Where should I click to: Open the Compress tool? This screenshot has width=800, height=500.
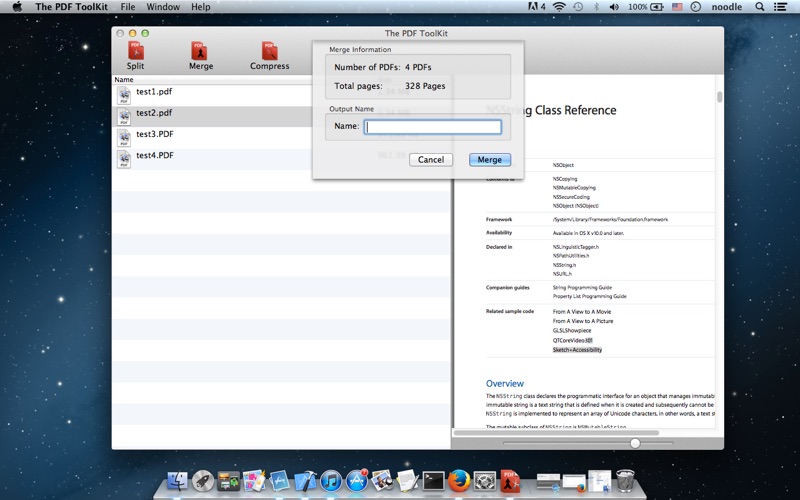pyautogui.click(x=269, y=56)
